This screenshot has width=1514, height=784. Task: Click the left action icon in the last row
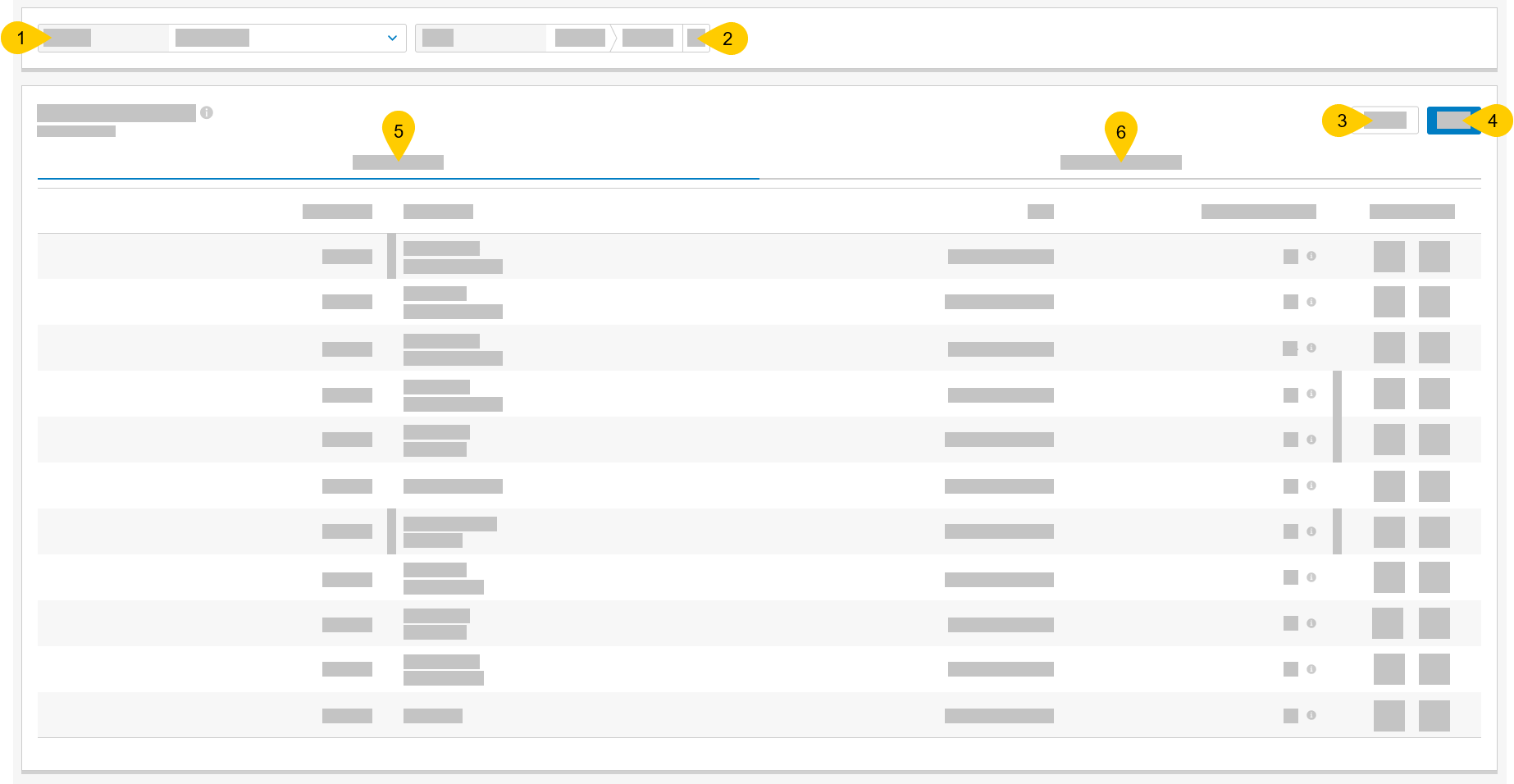[x=1389, y=714]
